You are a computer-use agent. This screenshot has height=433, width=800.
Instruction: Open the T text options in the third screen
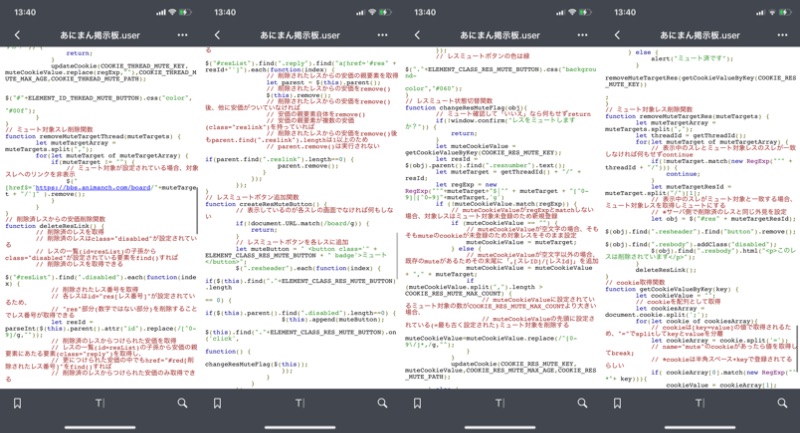(500, 403)
